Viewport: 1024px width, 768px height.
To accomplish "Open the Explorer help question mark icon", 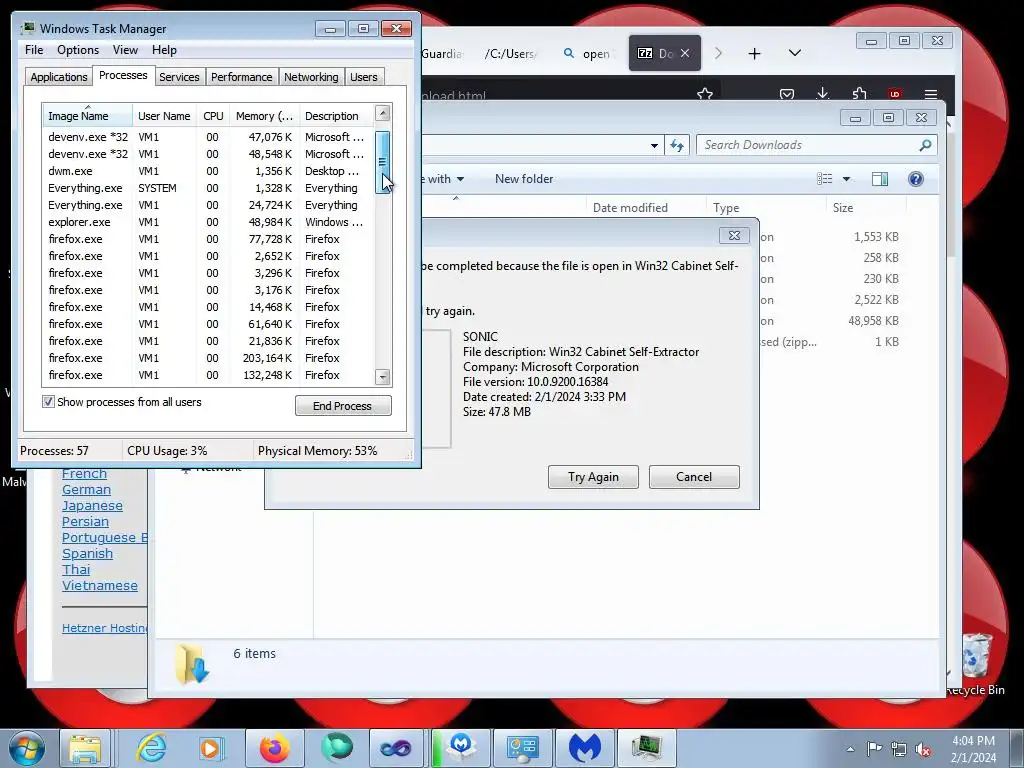I will [916, 179].
